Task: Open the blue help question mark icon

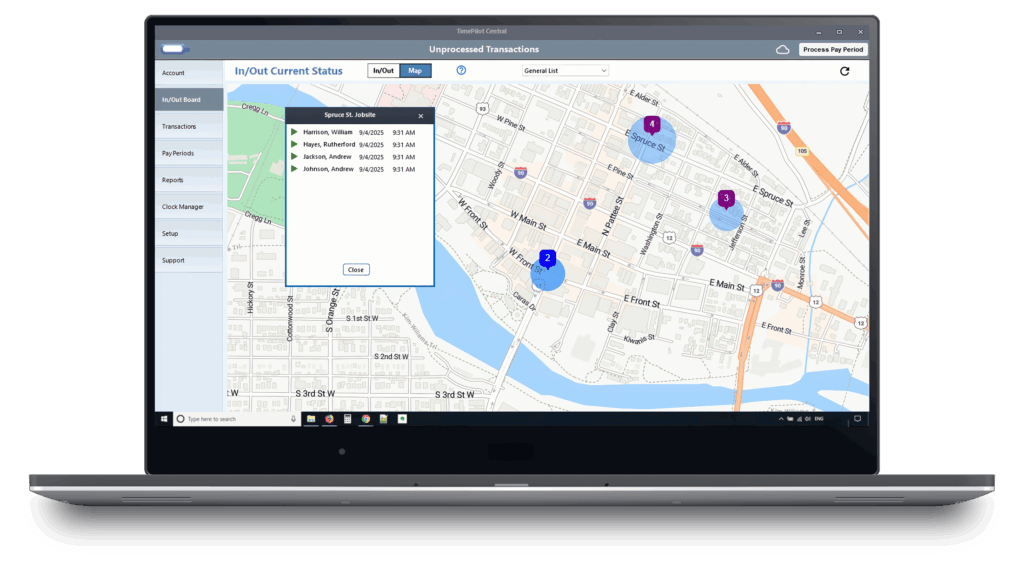Action: click(x=461, y=71)
